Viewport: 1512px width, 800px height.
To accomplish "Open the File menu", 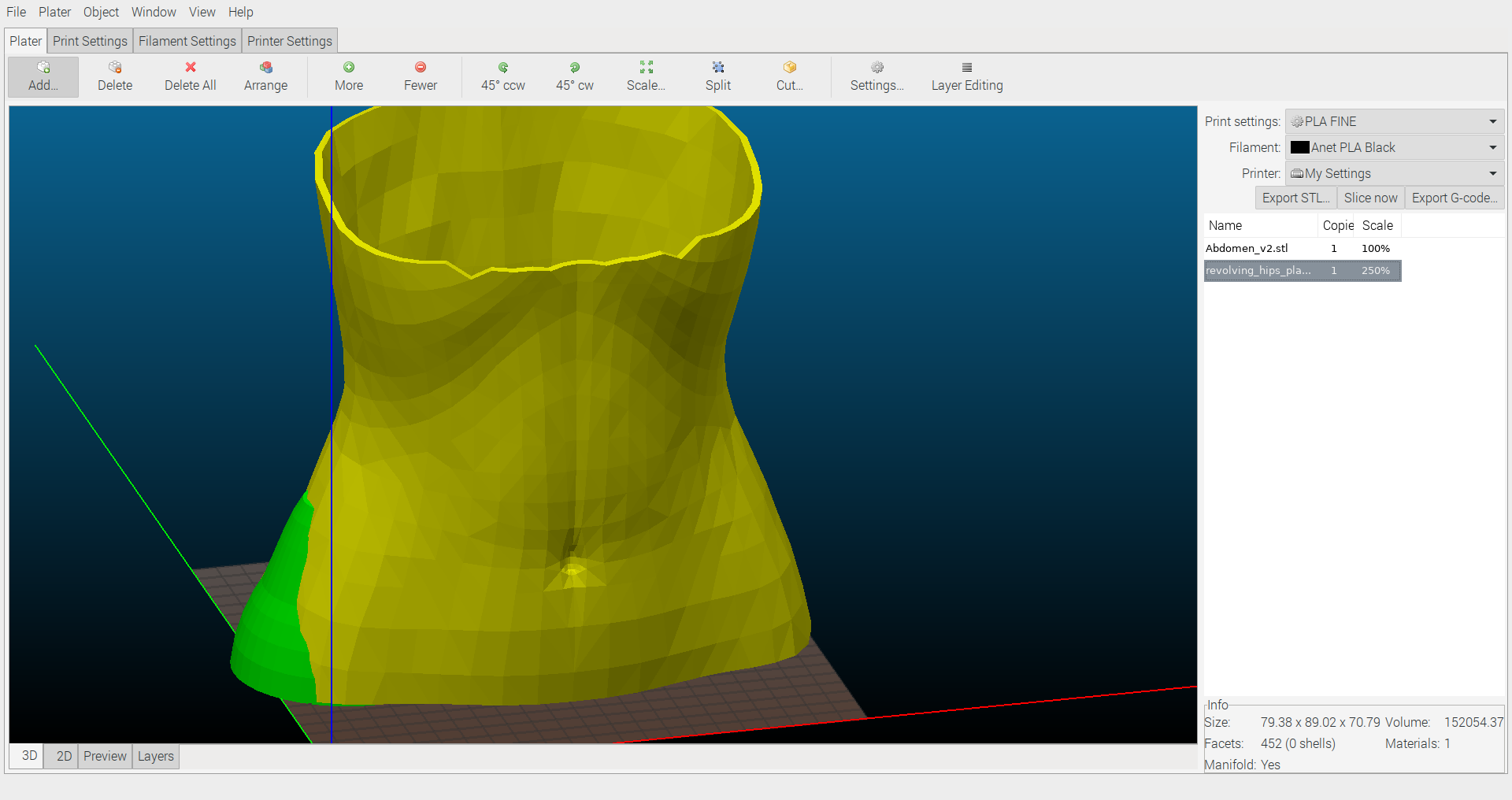I will click(x=17, y=12).
